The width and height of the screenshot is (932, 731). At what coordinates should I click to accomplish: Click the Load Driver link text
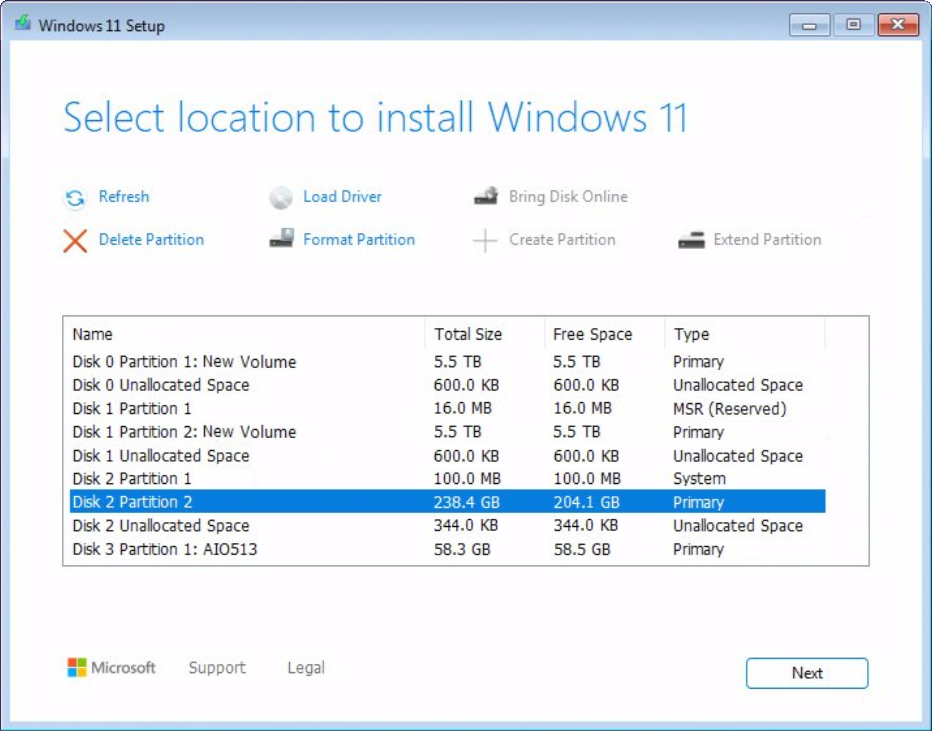342,197
